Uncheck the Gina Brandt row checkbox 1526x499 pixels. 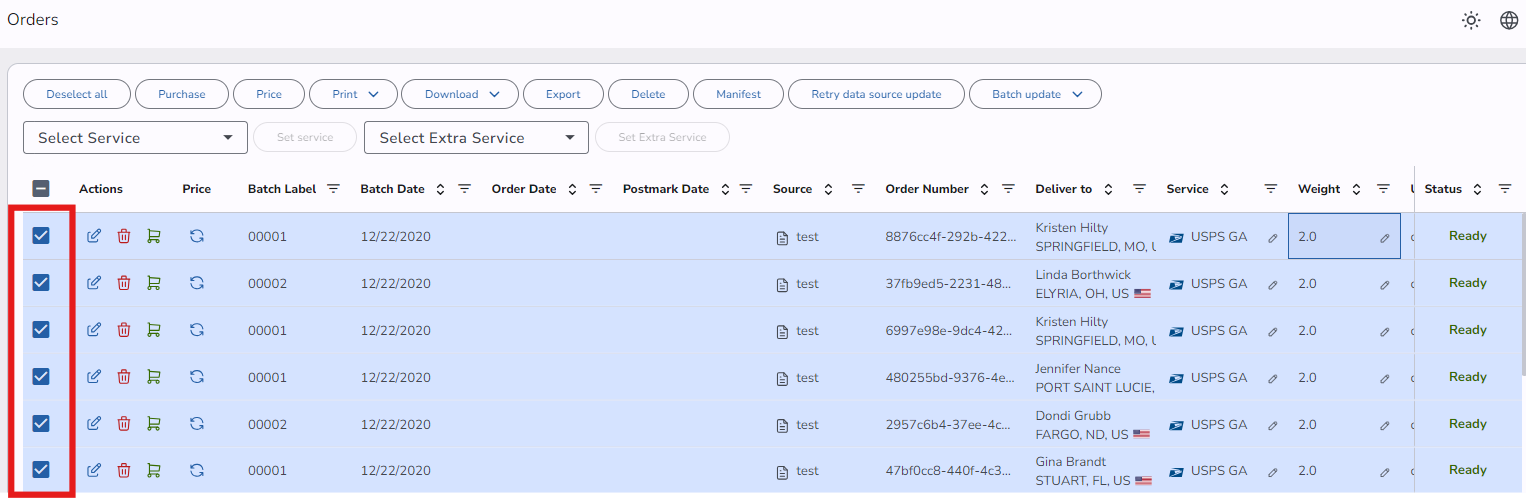[x=41, y=470]
